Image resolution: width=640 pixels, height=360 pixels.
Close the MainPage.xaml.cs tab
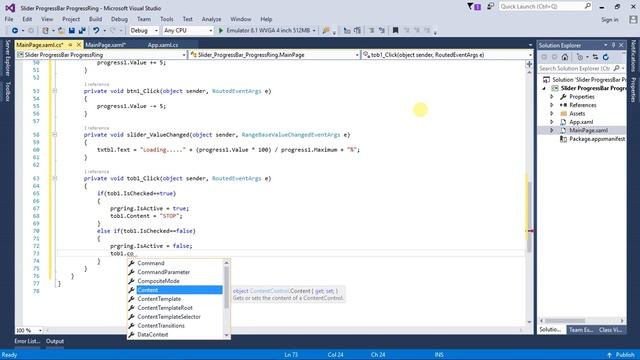point(79,45)
